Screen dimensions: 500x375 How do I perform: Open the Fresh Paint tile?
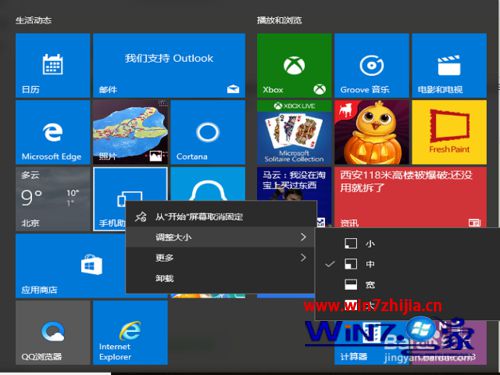pyautogui.click(x=449, y=132)
